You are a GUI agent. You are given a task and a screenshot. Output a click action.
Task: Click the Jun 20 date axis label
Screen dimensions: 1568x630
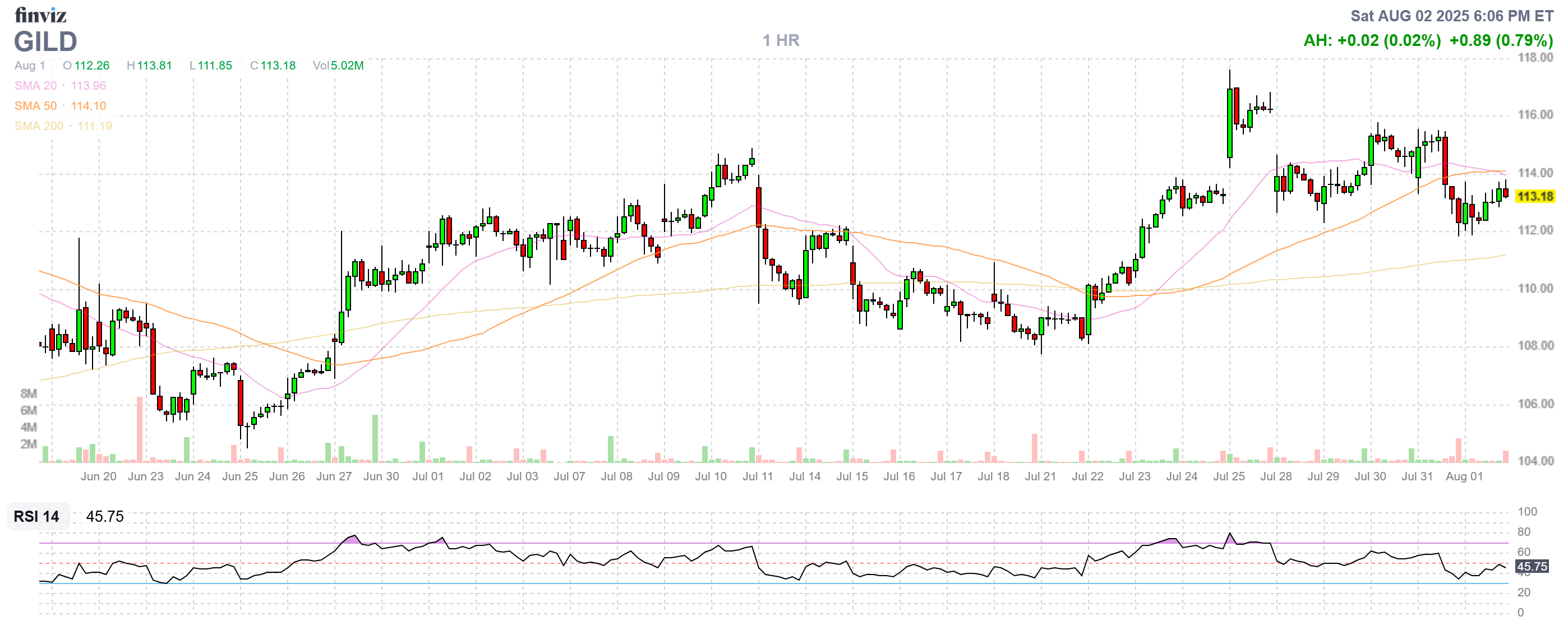coord(98,477)
